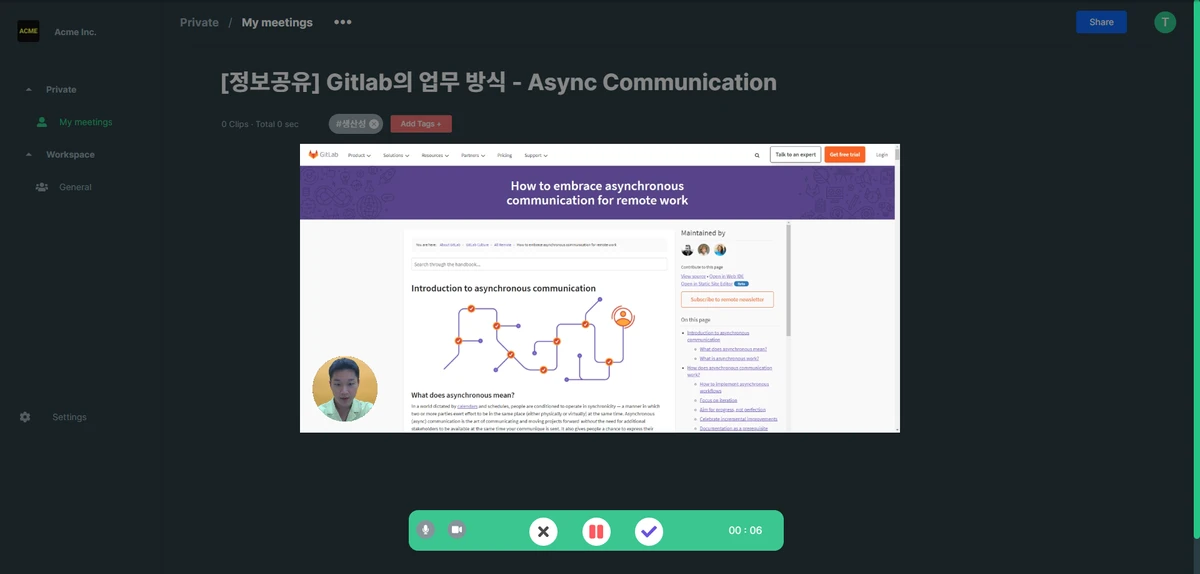
Task: Click Acme Inc. workspace name
Action: point(75,32)
